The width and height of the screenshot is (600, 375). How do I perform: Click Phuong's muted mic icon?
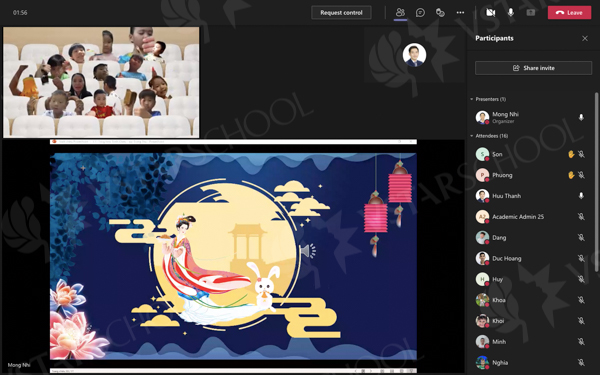[x=581, y=175]
